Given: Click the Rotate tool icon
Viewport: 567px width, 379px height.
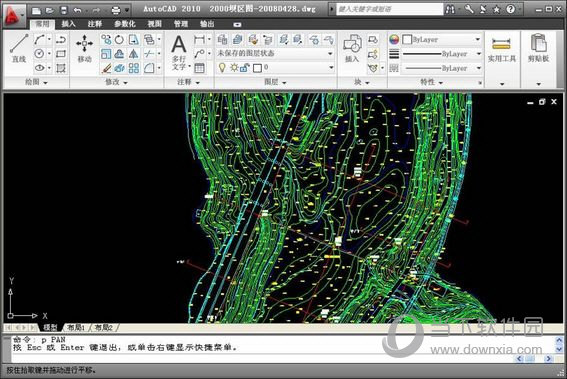Looking at the screenshot, I should tap(119, 39).
